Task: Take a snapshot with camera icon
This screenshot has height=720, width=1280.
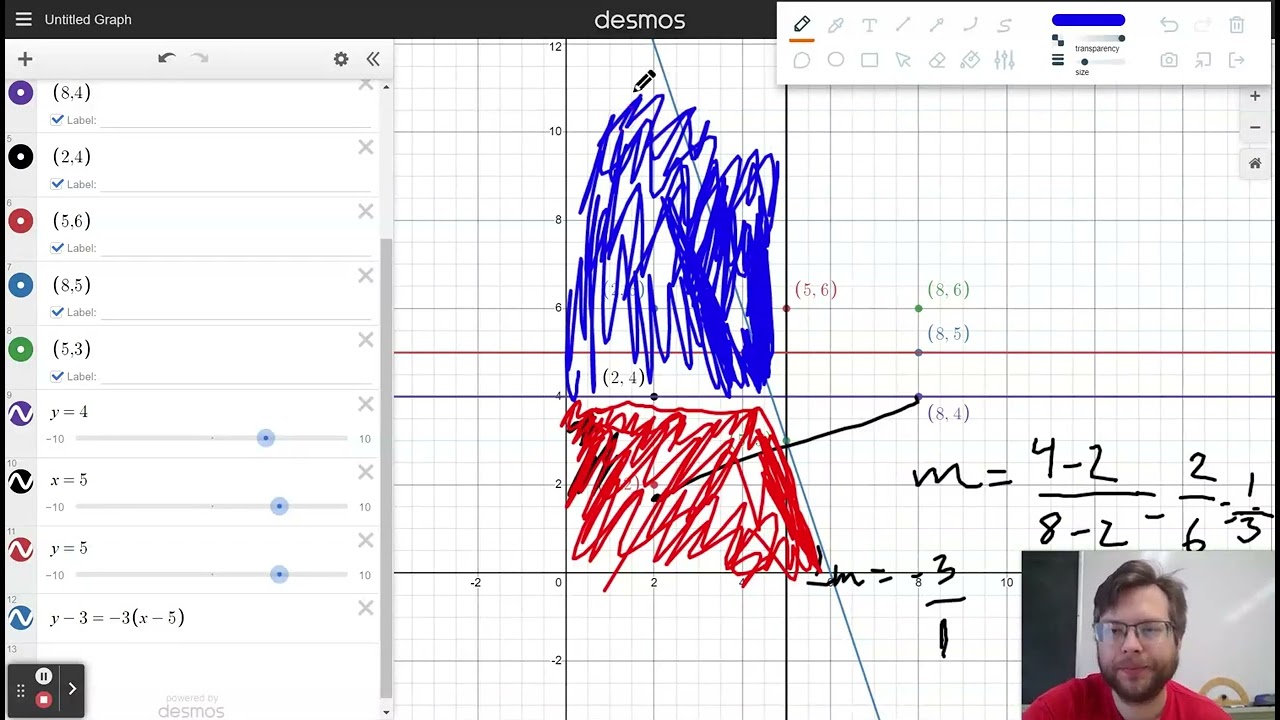Action: click(1169, 60)
